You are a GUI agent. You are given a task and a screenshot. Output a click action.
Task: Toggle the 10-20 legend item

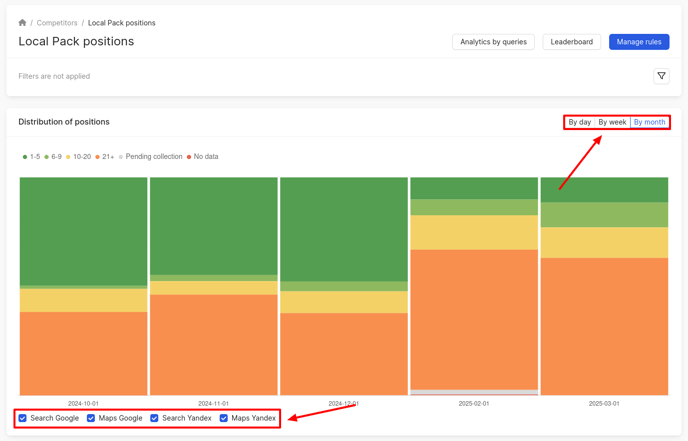(79, 157)
